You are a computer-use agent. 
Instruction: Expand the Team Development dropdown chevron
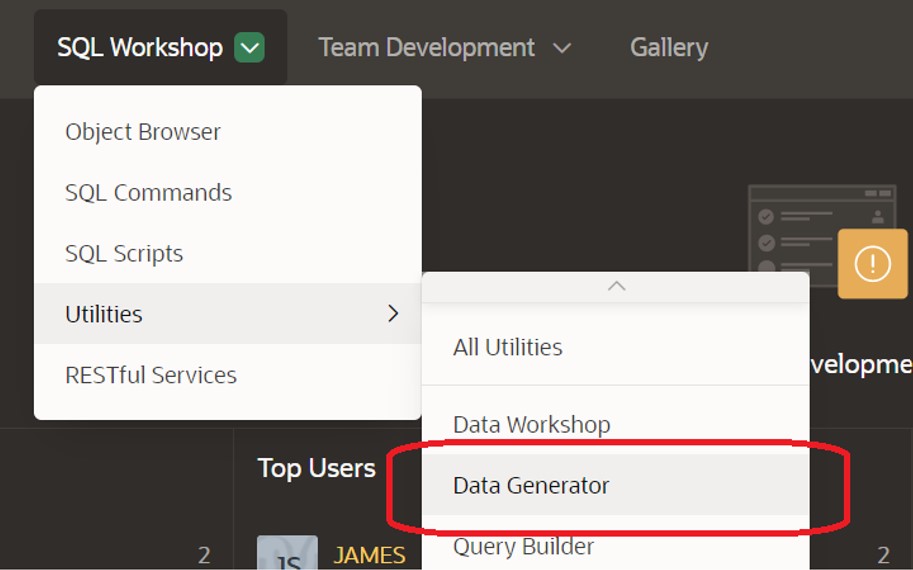[x=562, y=48]
